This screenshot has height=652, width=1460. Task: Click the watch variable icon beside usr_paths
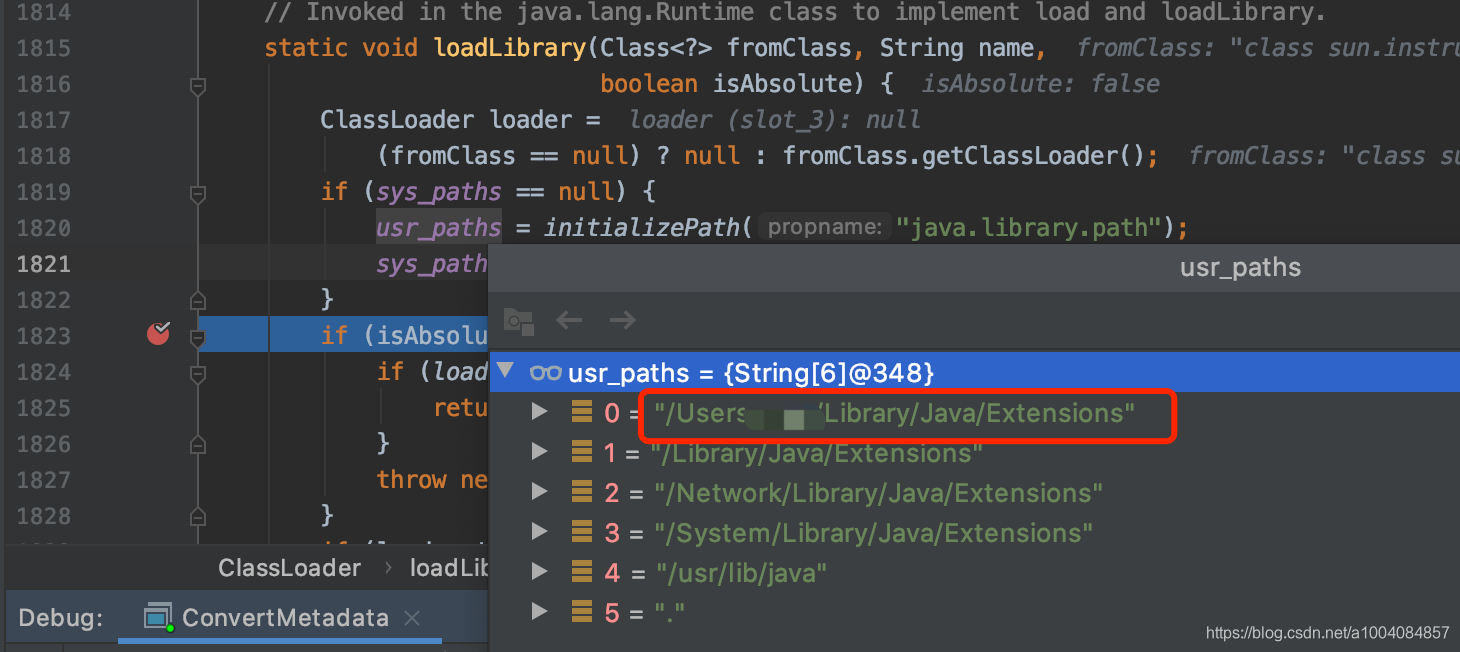545,371
